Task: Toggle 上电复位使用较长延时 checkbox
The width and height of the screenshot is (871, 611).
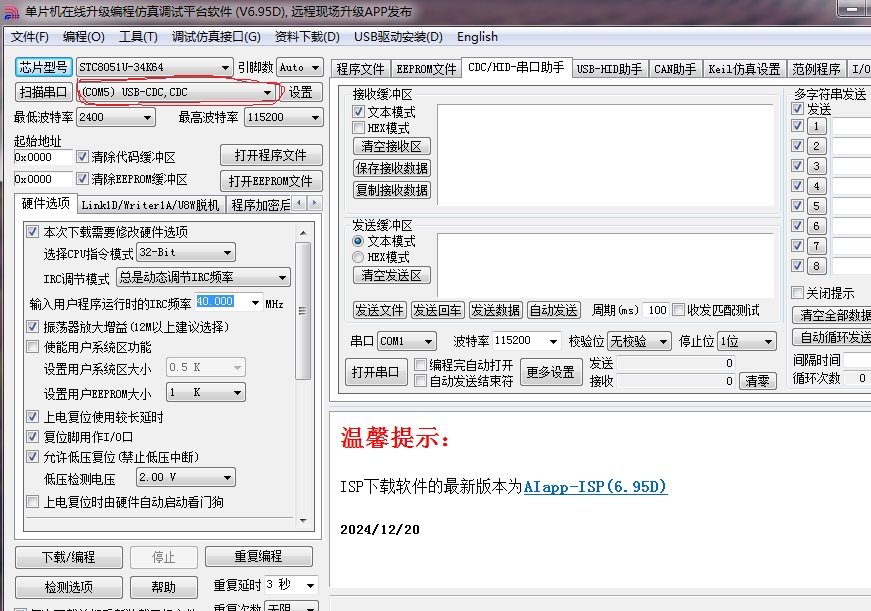Action: pyautogui.click(x=32, y=416)
